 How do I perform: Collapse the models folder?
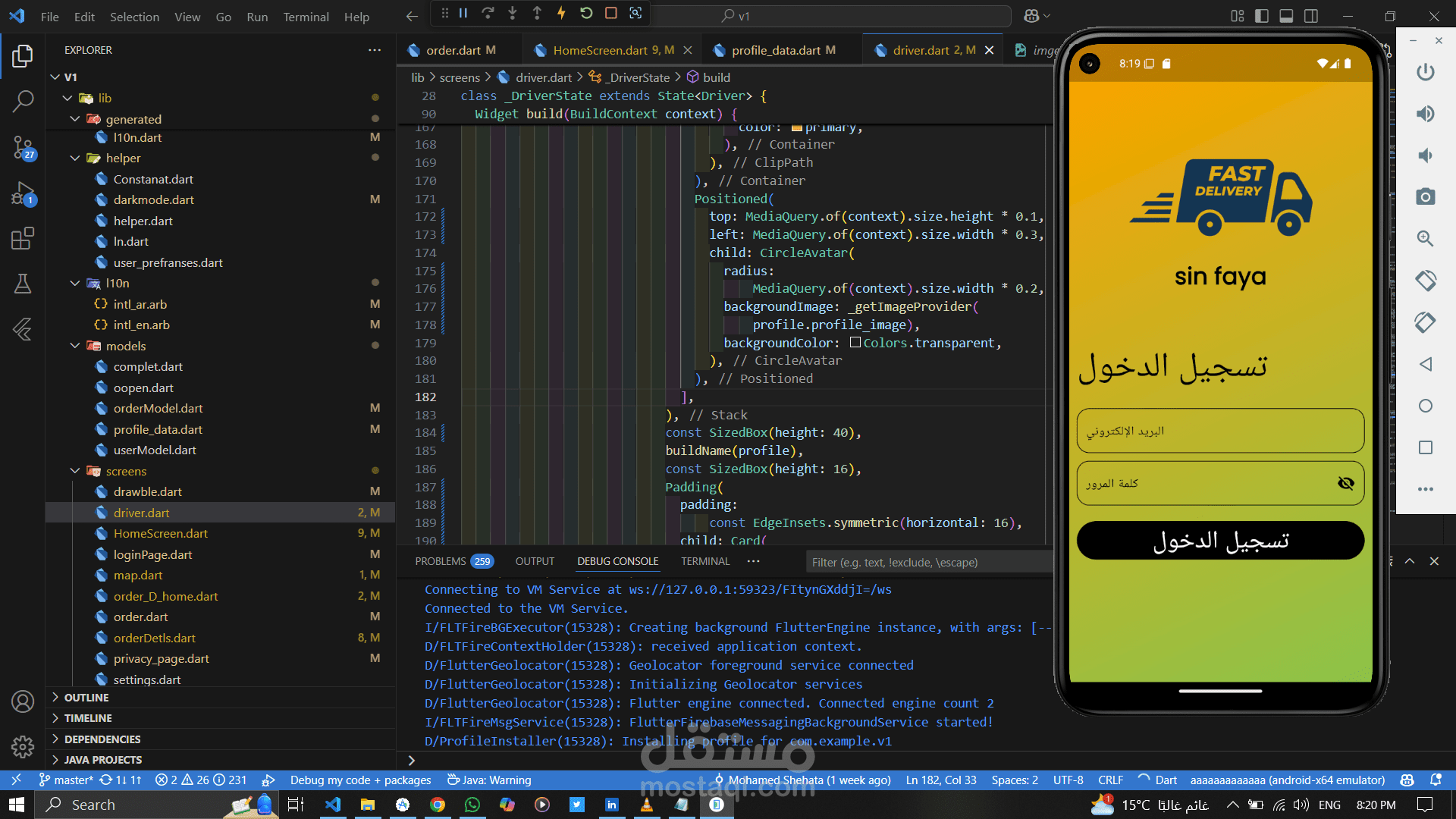(x=75, y=346)
